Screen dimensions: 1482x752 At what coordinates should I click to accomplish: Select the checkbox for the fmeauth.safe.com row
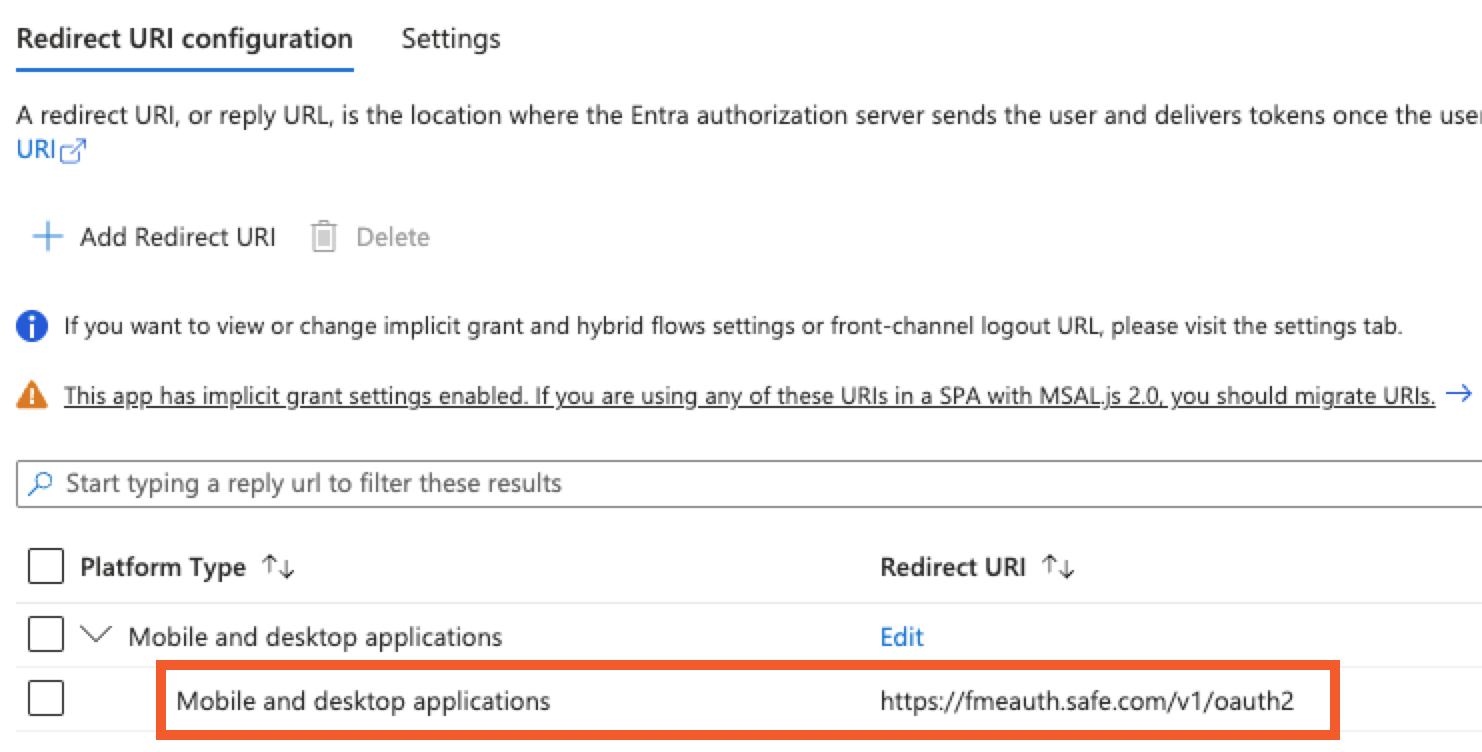click(x=44, y=700)
